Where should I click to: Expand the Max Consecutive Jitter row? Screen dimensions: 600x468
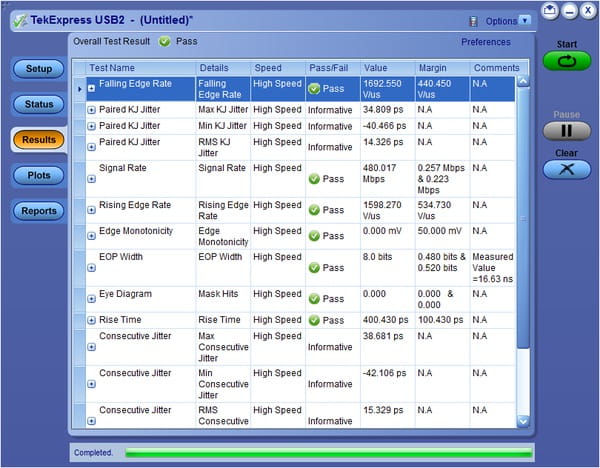pos(91,347)
